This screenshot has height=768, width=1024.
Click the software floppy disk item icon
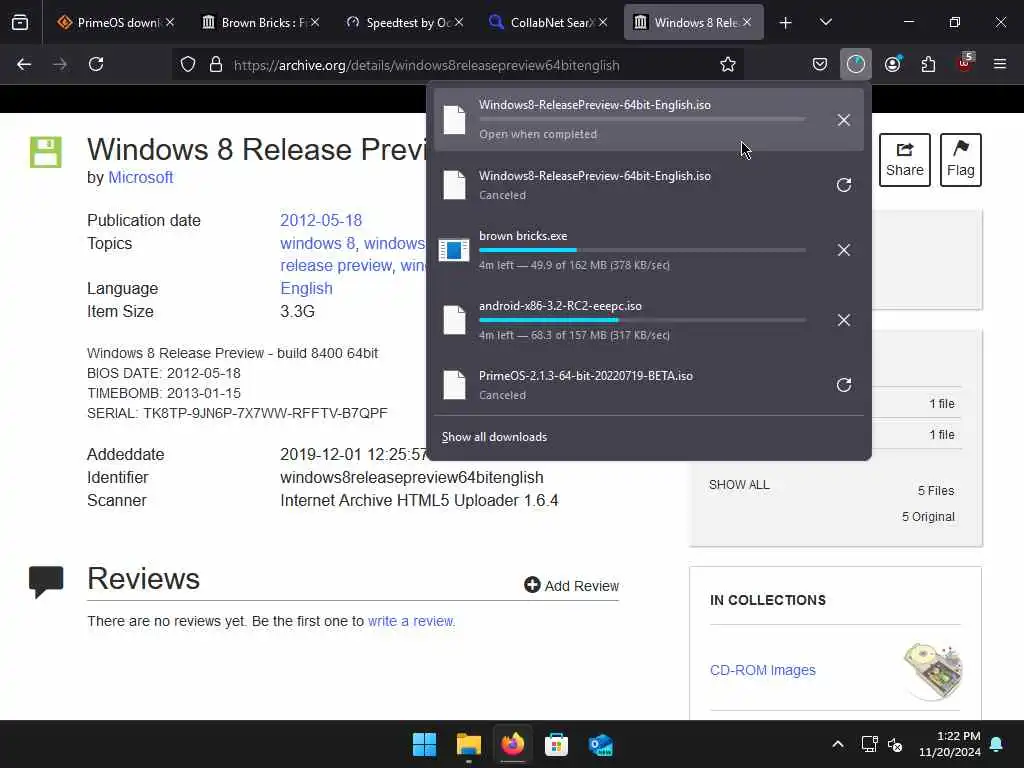(46, 152)
